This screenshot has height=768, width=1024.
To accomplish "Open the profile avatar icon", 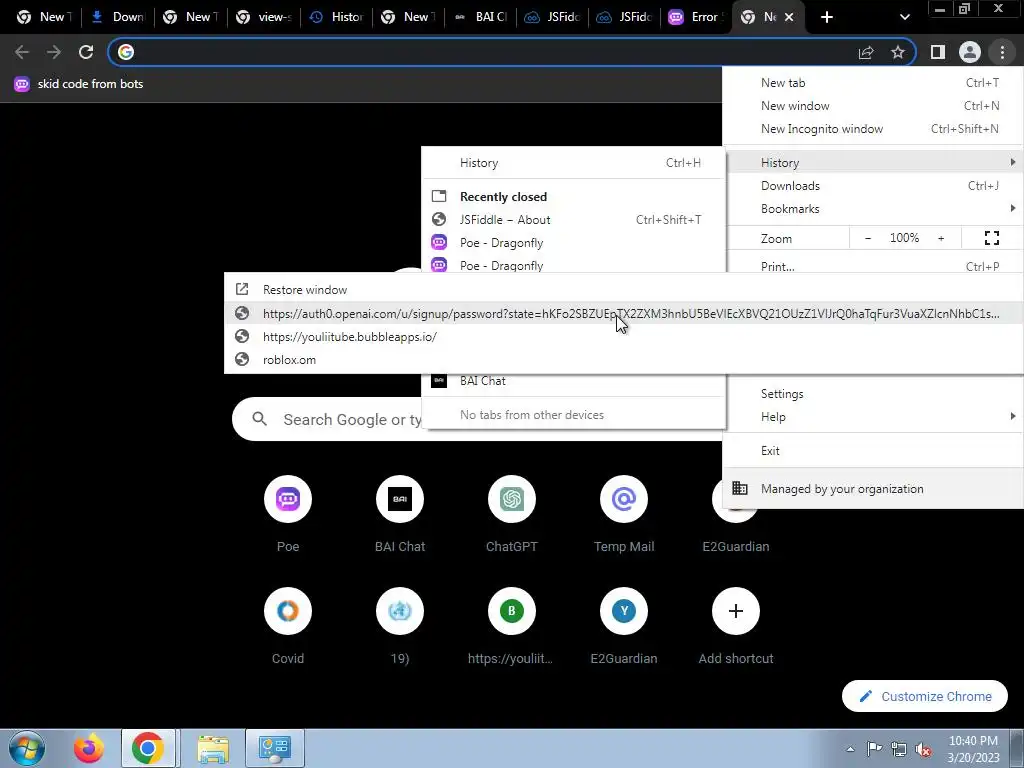I will 970,52.
